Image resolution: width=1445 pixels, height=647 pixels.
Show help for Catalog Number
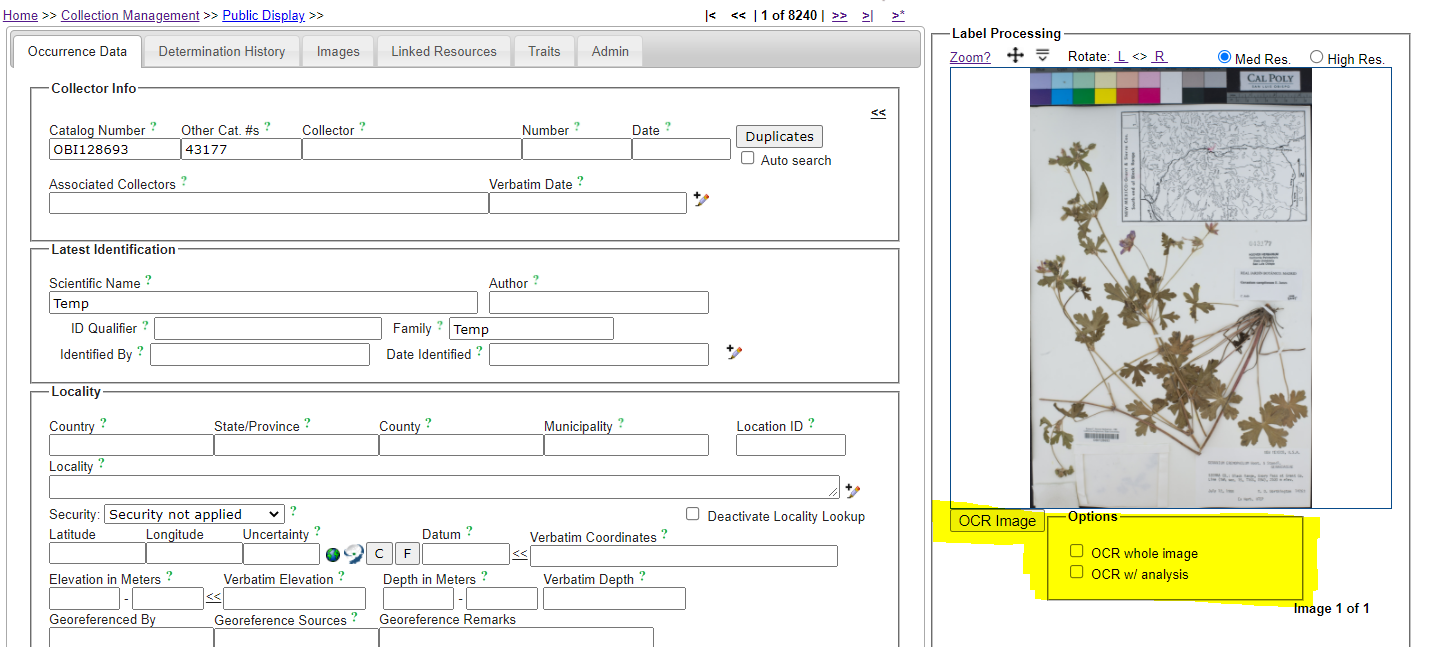point(153,128)
